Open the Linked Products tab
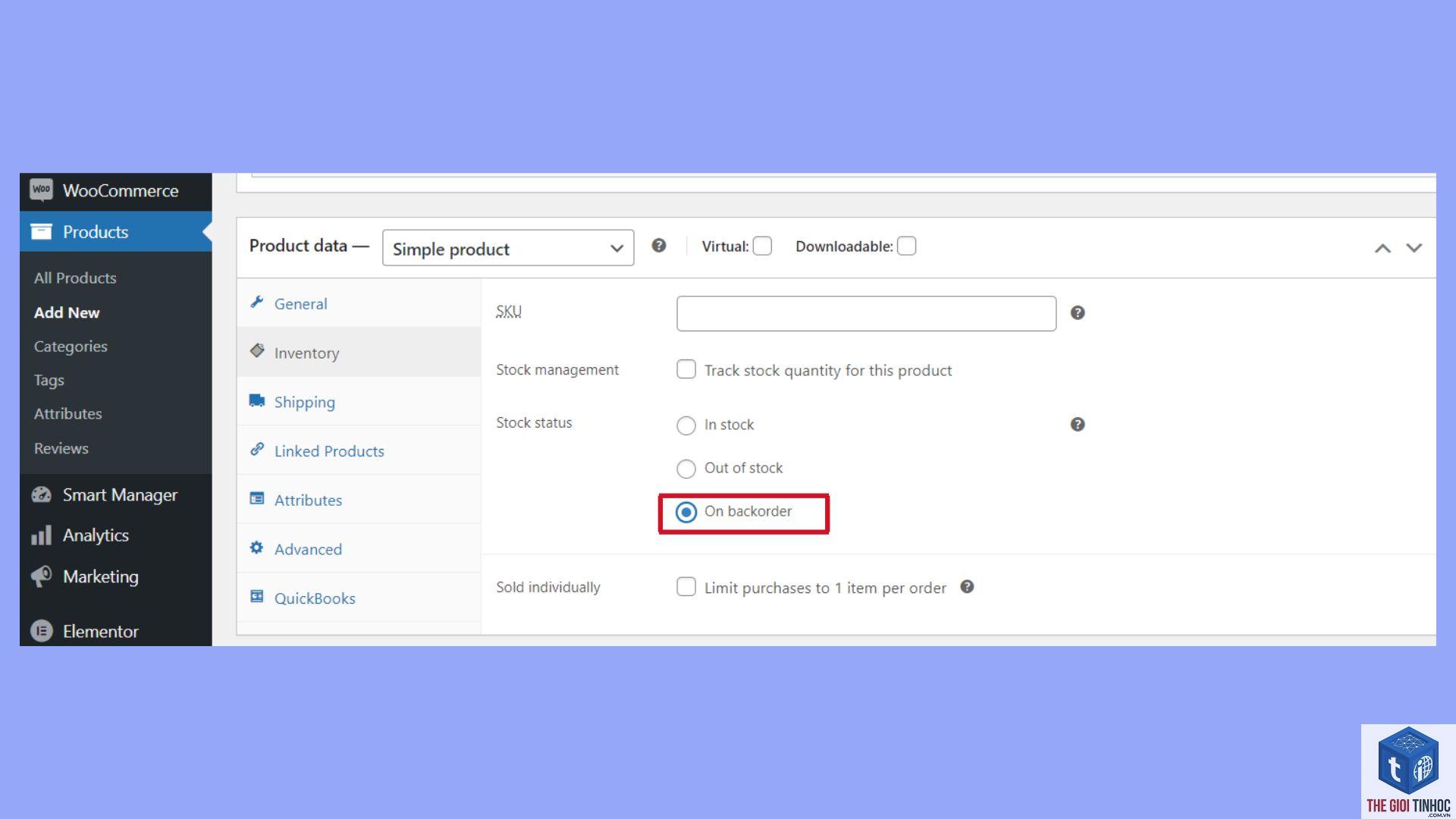The height and width of the screenshot is (819, 1456). click(359, 450)
